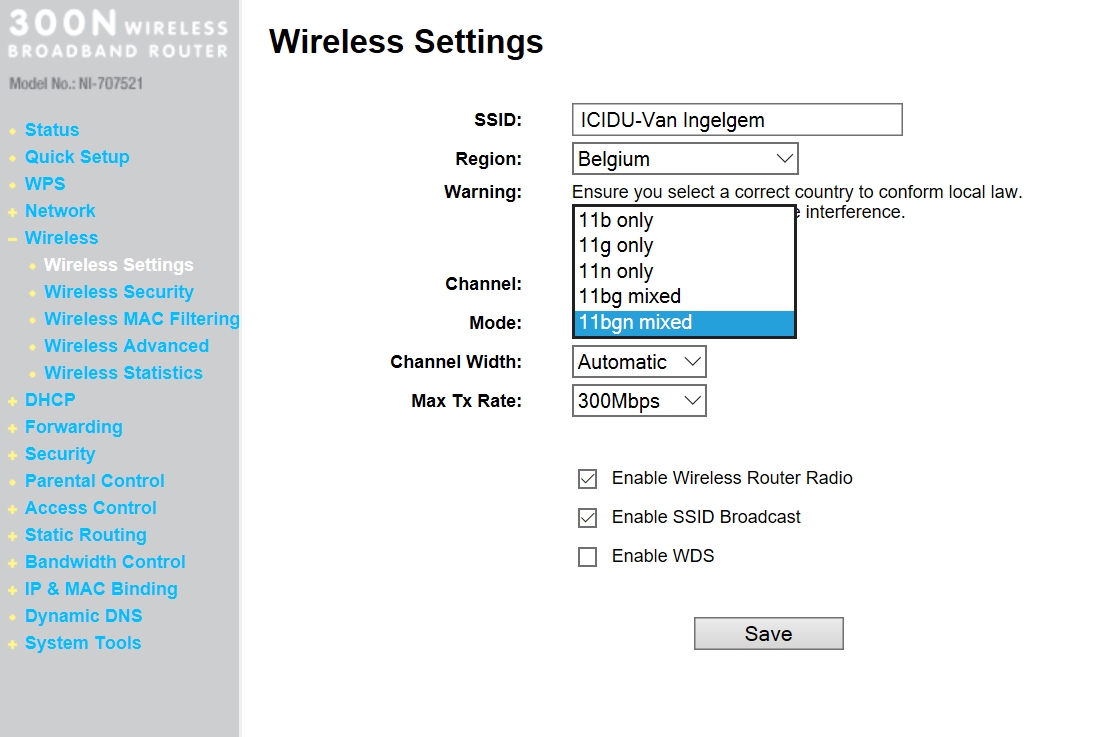This screenshot has height=737, width=1095.
Task: Save the wireless settings
Action: [768, 634]
